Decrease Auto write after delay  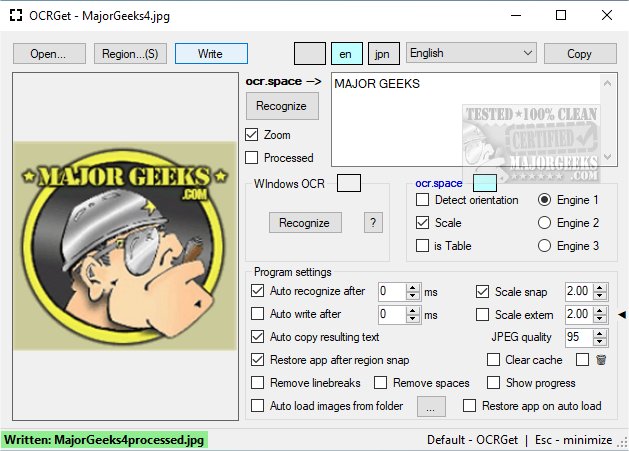pyautogui.click(x=413, y=319)
